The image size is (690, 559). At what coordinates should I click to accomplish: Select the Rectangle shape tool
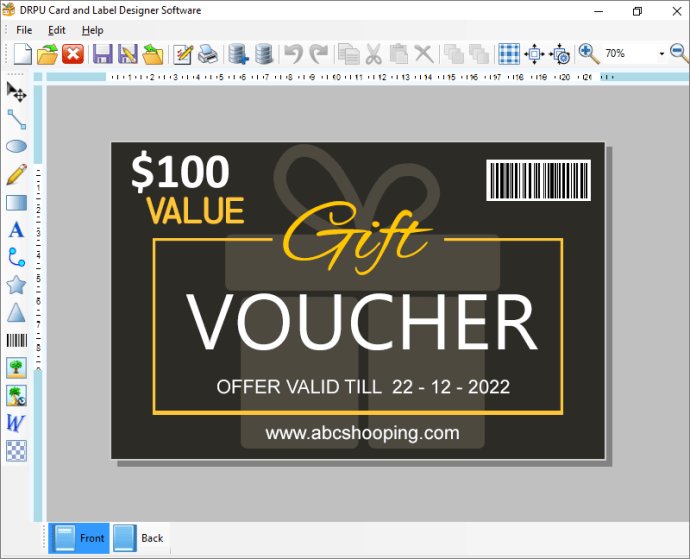pyautogui.click(x=16, y=203)
